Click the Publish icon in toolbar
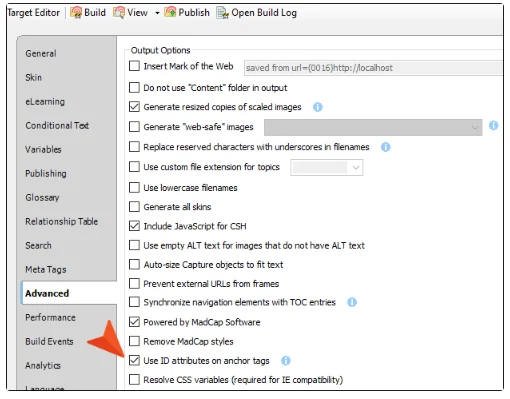The image size is (510, 399). (170, 13)
